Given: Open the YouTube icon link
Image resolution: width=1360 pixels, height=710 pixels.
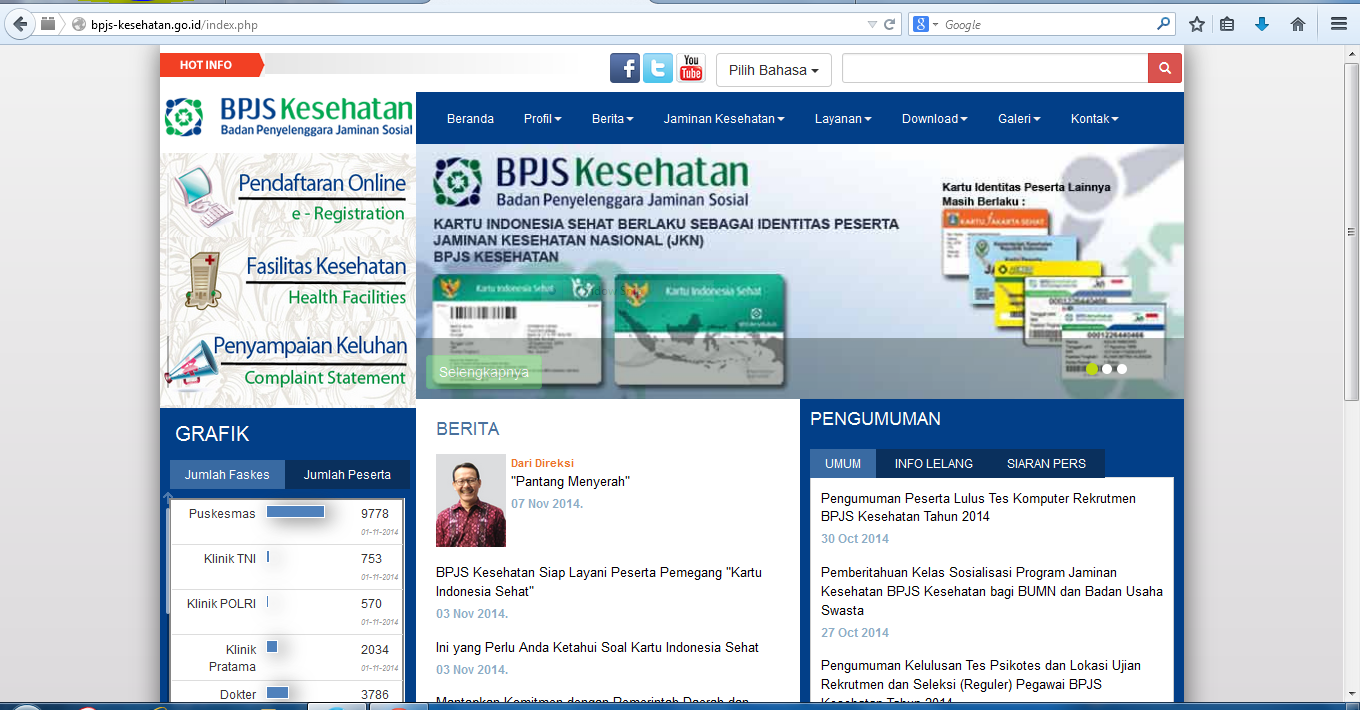Looking at the screenshot, I should [x=691, y=68].
